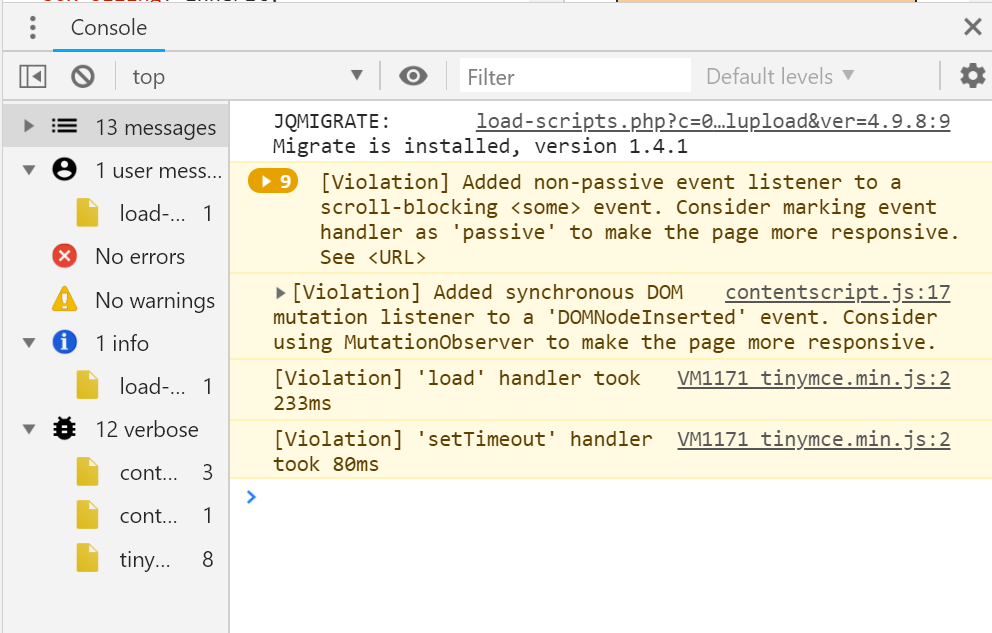The height and width of the screenshot is (633, 992).
Task: Select the 'load' handler took 233ms text
Action: click(x=456, y=391)
